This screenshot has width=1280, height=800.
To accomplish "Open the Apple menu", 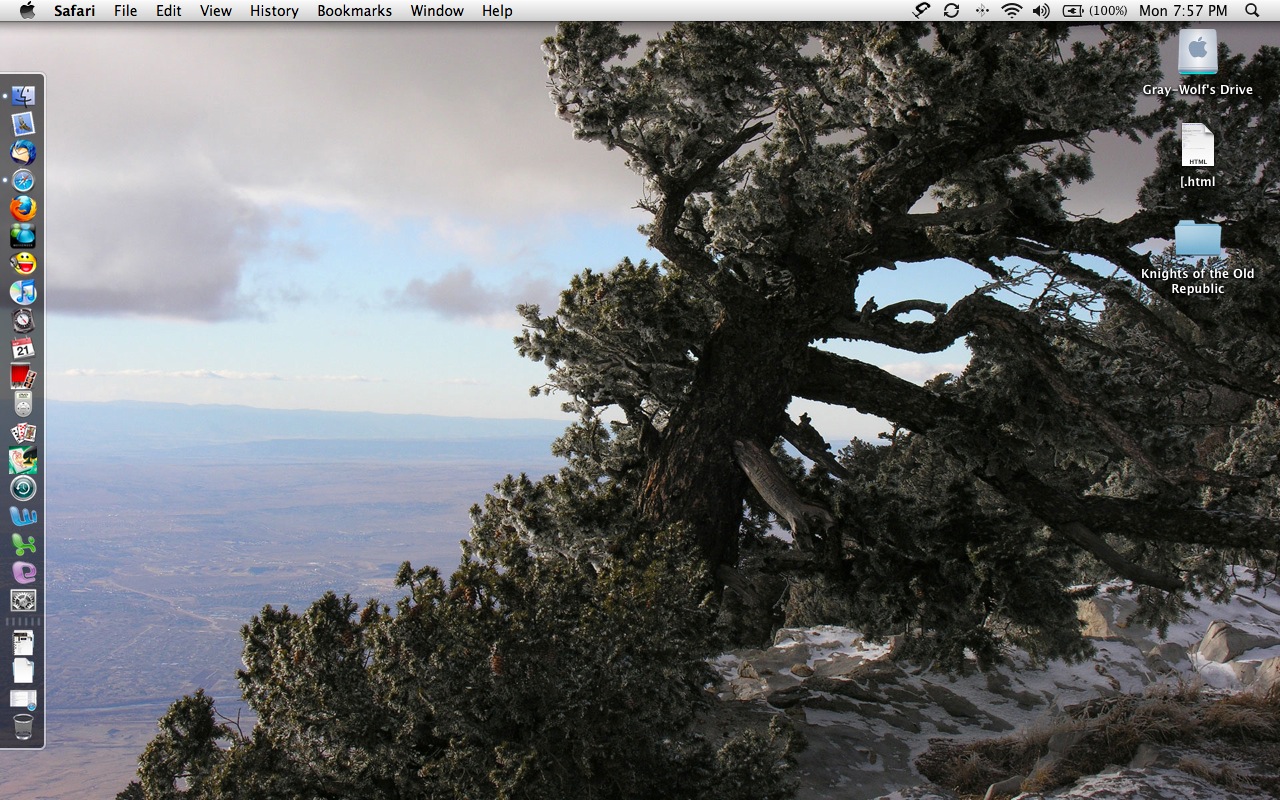I will click(27, 11).
